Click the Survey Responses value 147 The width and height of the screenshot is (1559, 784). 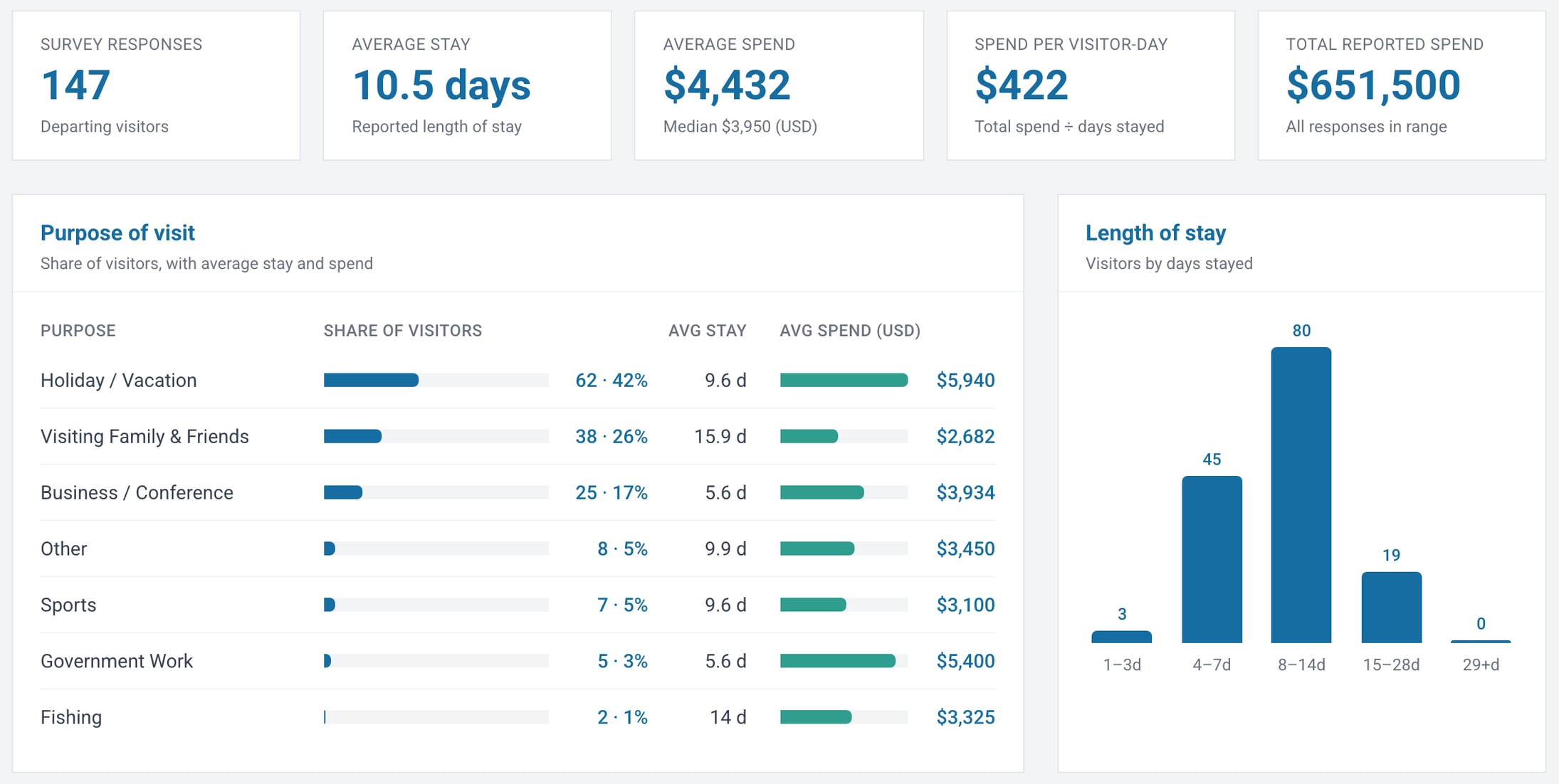(x=75, y=85)
